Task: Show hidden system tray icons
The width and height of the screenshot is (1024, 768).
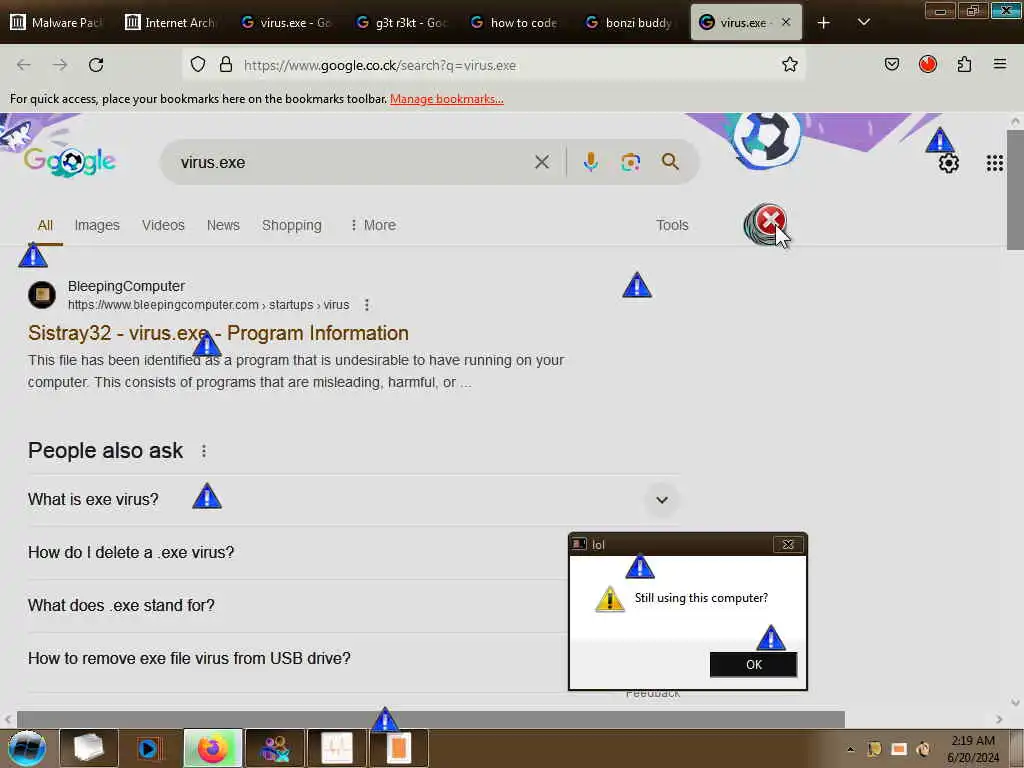Action: tap(850, 749)
